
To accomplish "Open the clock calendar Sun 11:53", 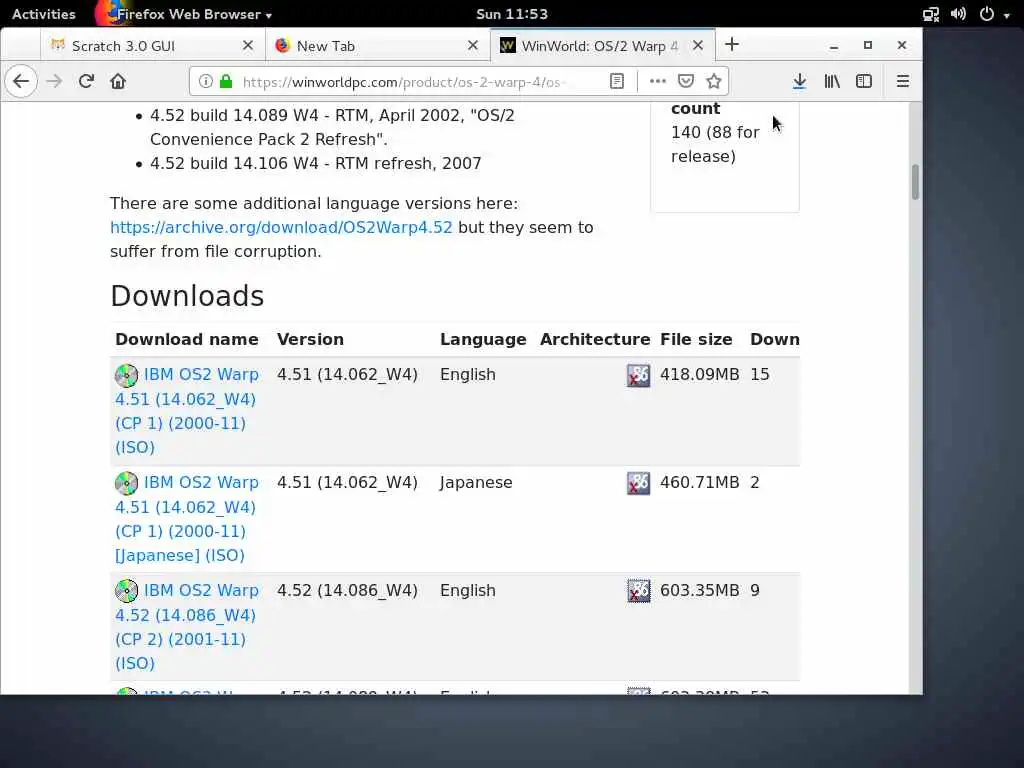I will [x=512, y=14].
